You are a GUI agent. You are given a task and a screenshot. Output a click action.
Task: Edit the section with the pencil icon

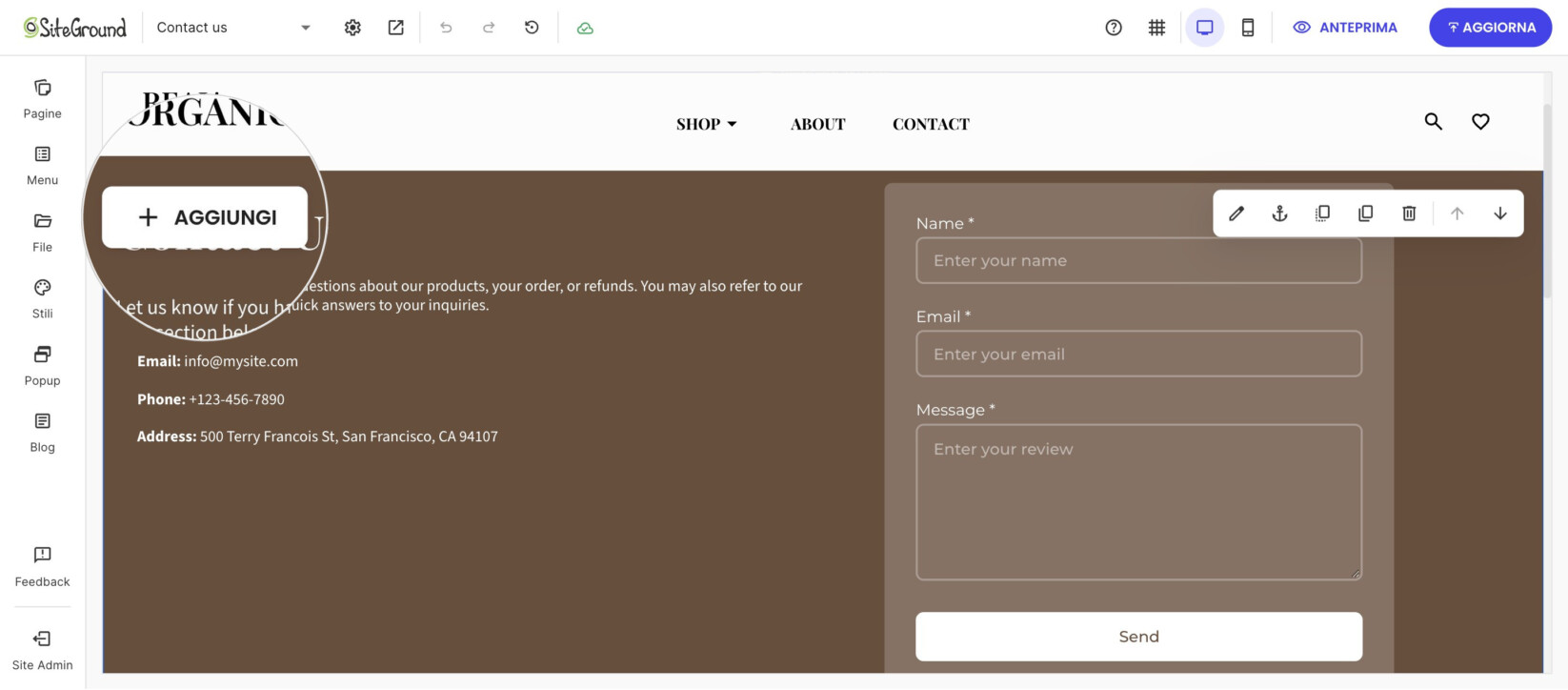[x=1236, y=213]
